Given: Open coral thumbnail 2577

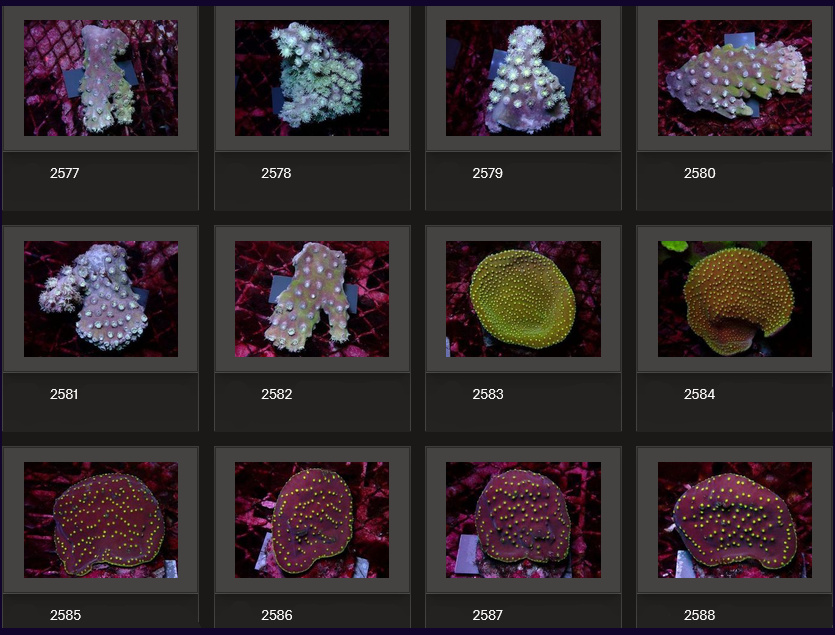Looking at the screenshot, I should (101, 78).
